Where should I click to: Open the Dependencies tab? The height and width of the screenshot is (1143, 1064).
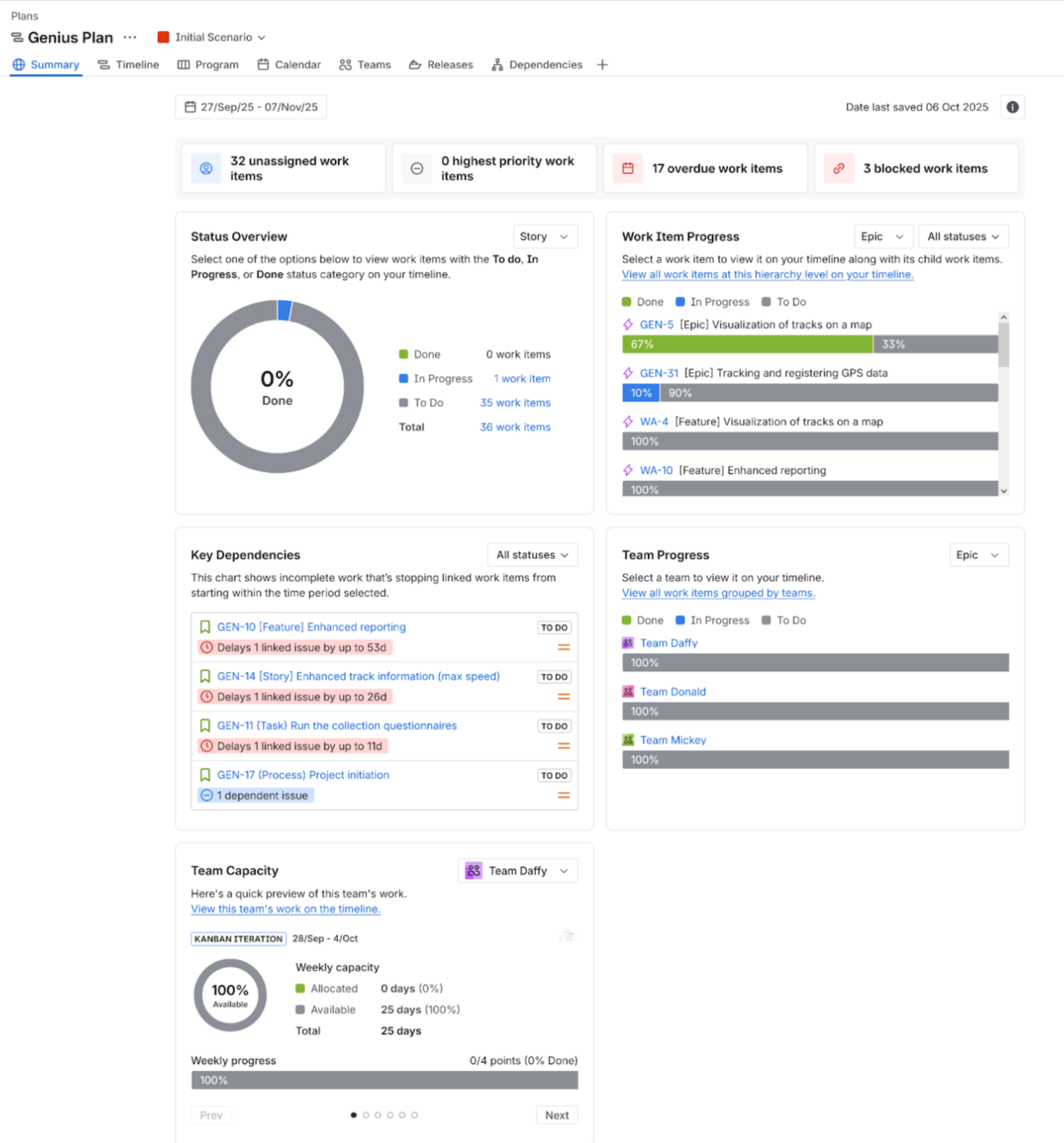537,65
